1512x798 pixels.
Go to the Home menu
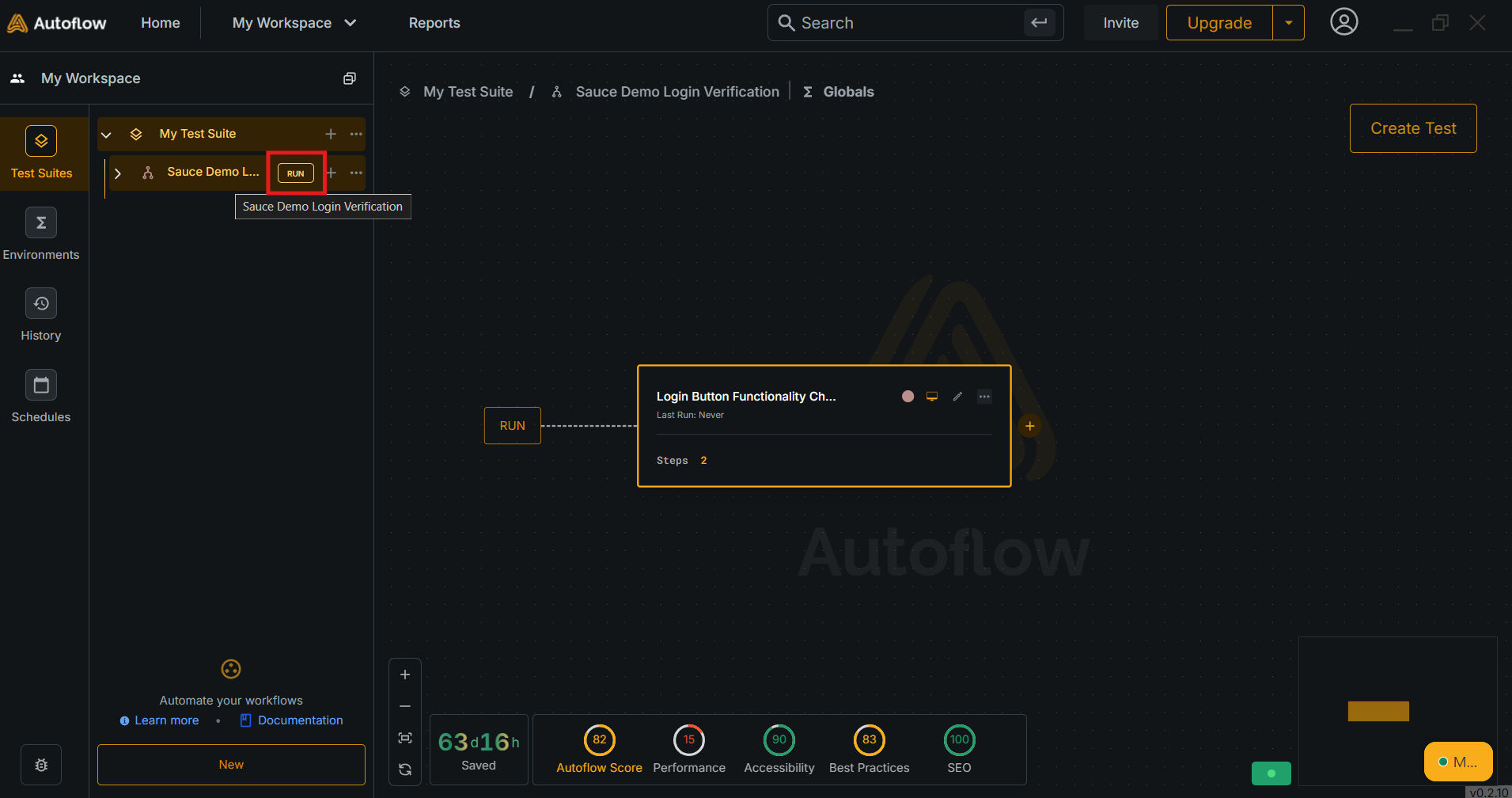pyautogui.click(x=161, y=23)
